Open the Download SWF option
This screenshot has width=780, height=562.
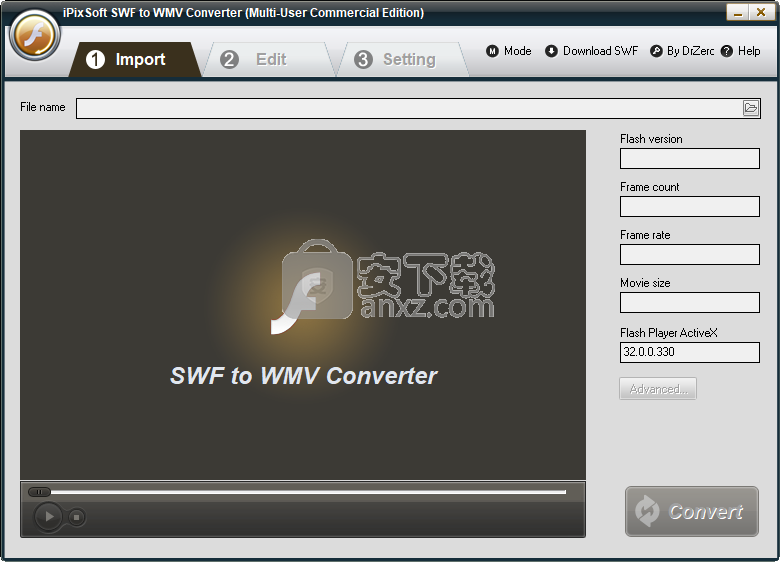click(x=591, y=51)
